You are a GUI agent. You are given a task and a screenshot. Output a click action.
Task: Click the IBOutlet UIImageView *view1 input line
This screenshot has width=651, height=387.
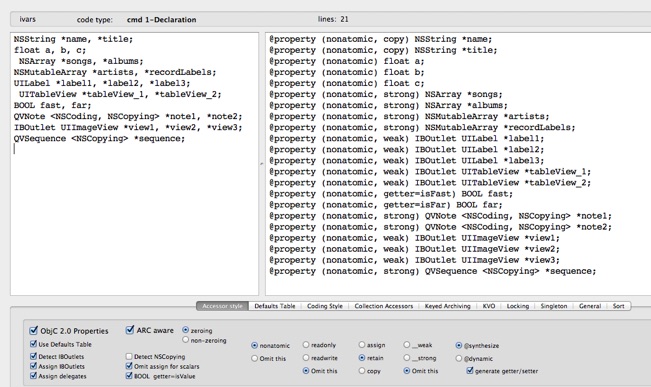128,127
